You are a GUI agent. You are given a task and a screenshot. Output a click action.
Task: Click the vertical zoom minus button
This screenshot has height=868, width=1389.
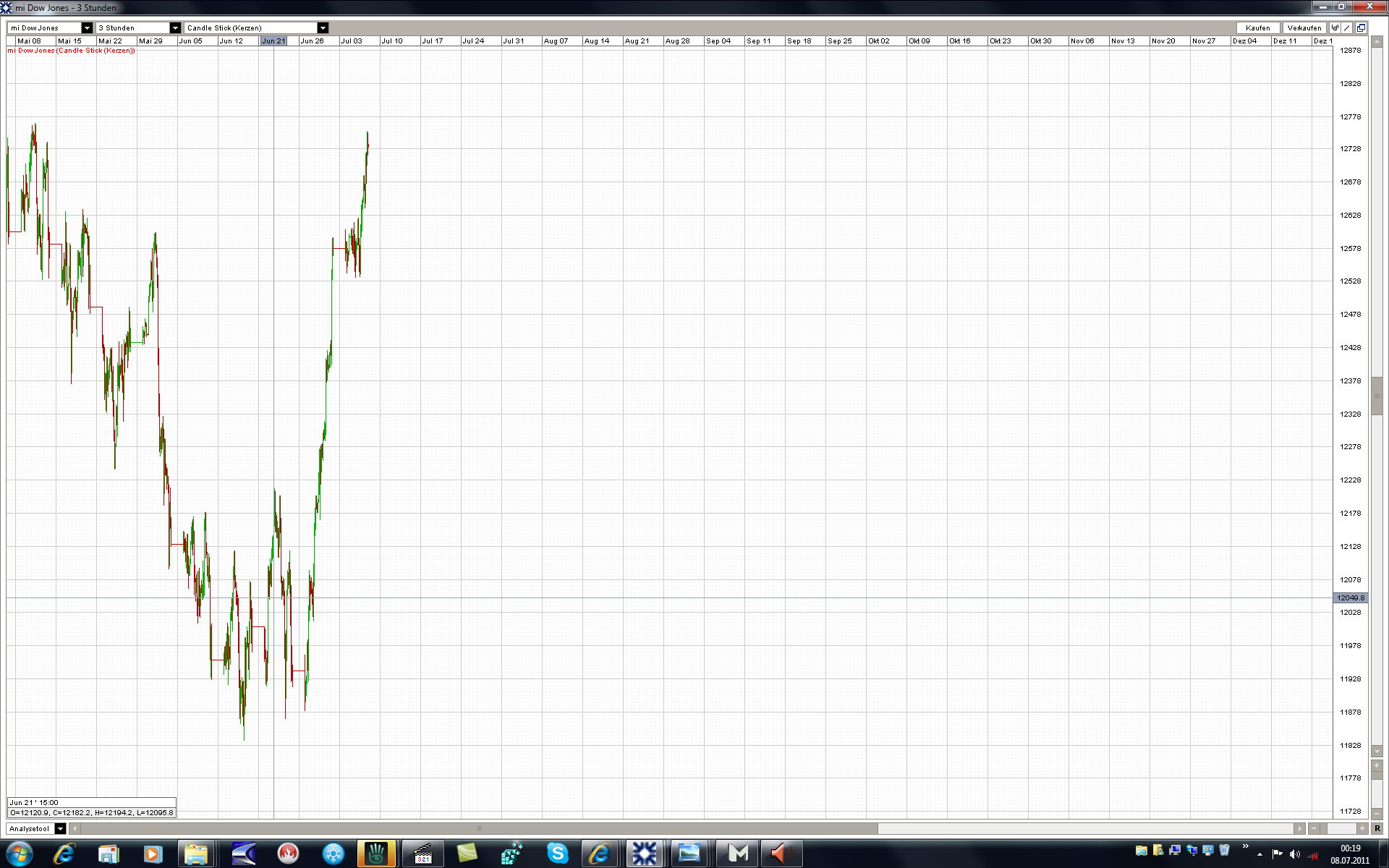pyautogui.click(x=1377, y=813)
